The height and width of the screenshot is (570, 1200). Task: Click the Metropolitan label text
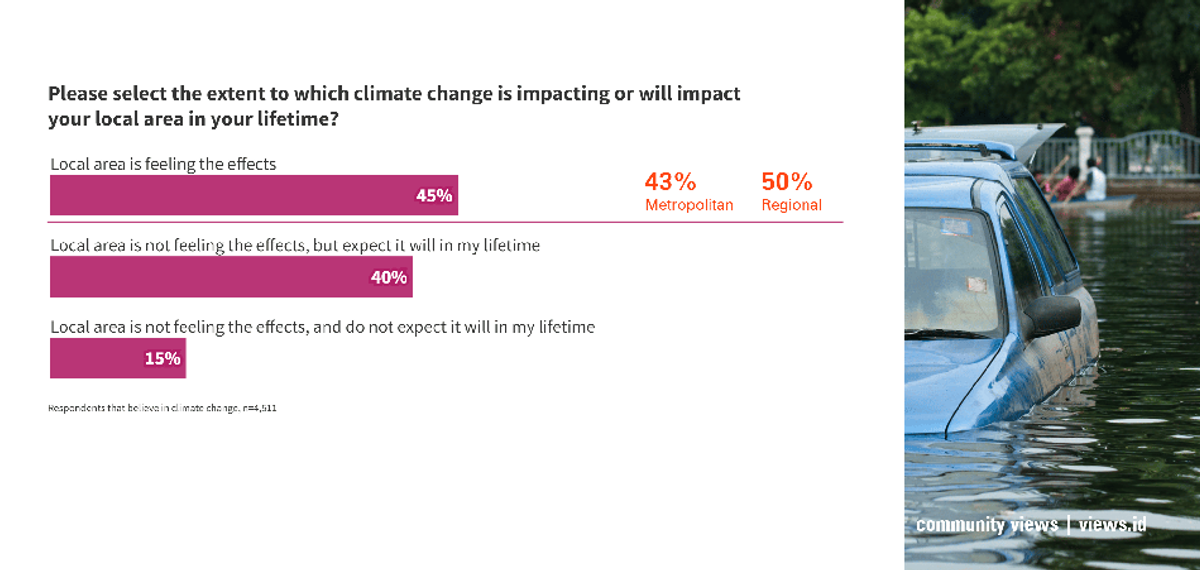689,205
